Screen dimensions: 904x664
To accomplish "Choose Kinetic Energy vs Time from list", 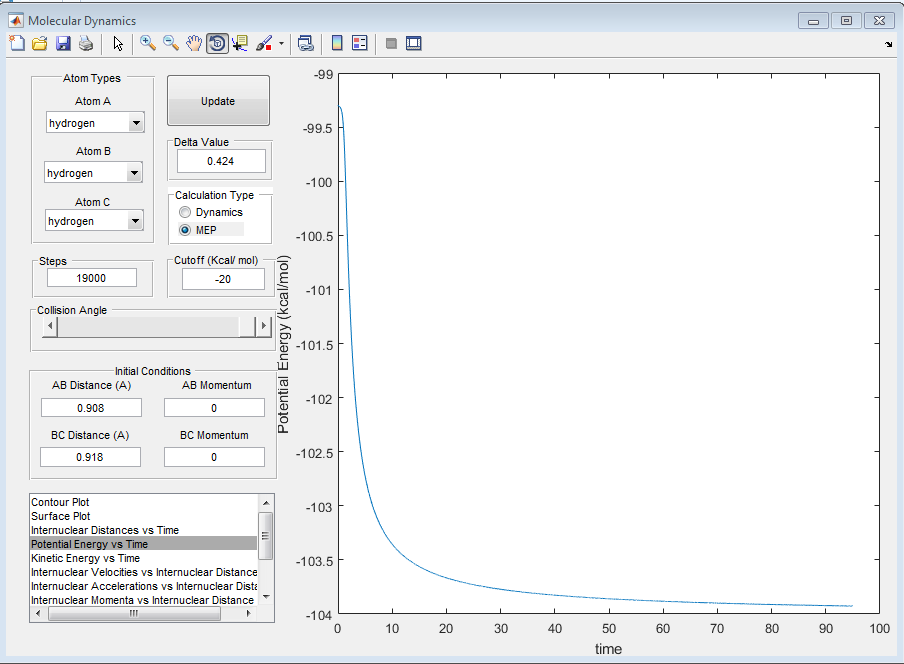I will click(85, 558).
